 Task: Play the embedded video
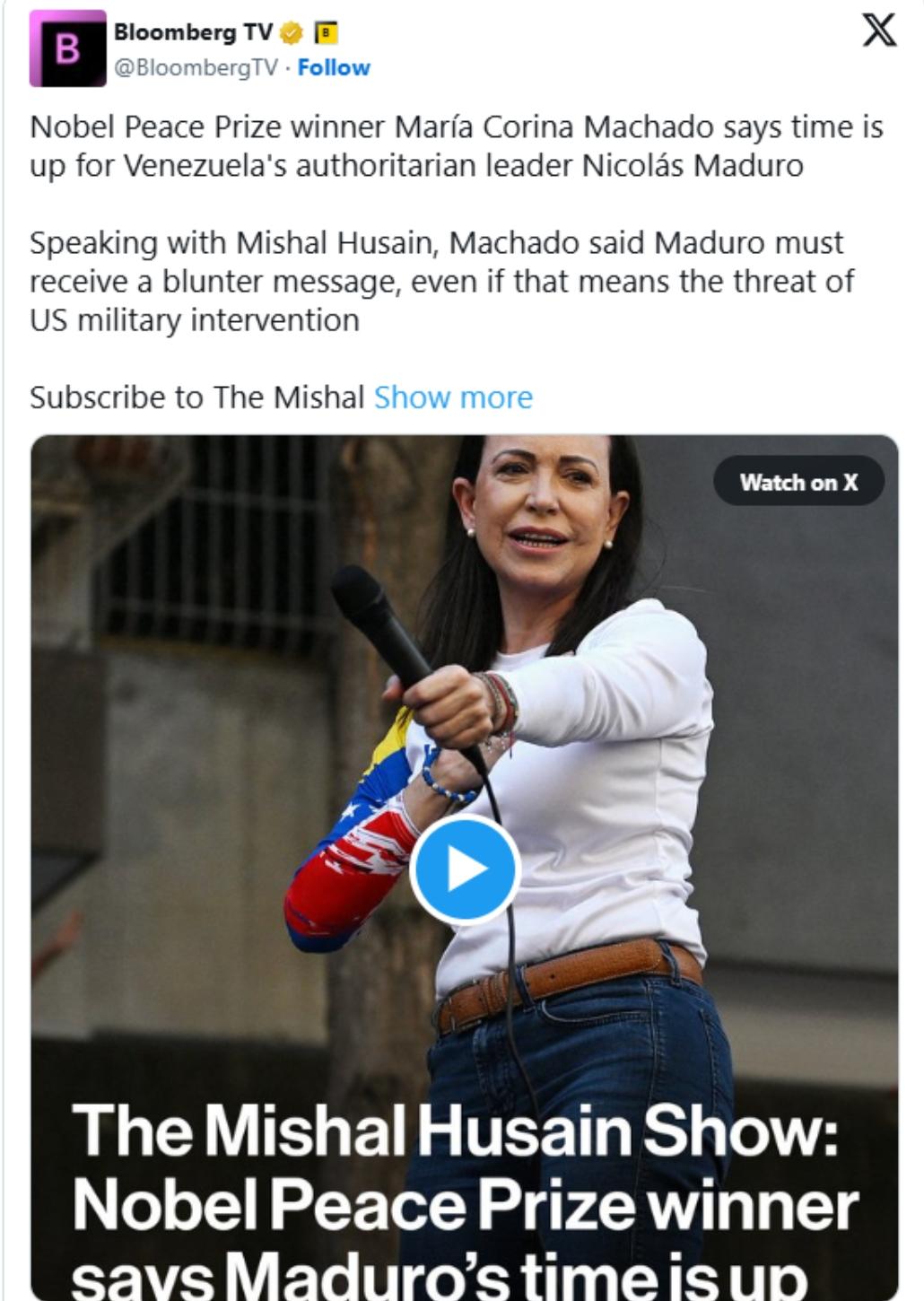(x=464, y=869)
